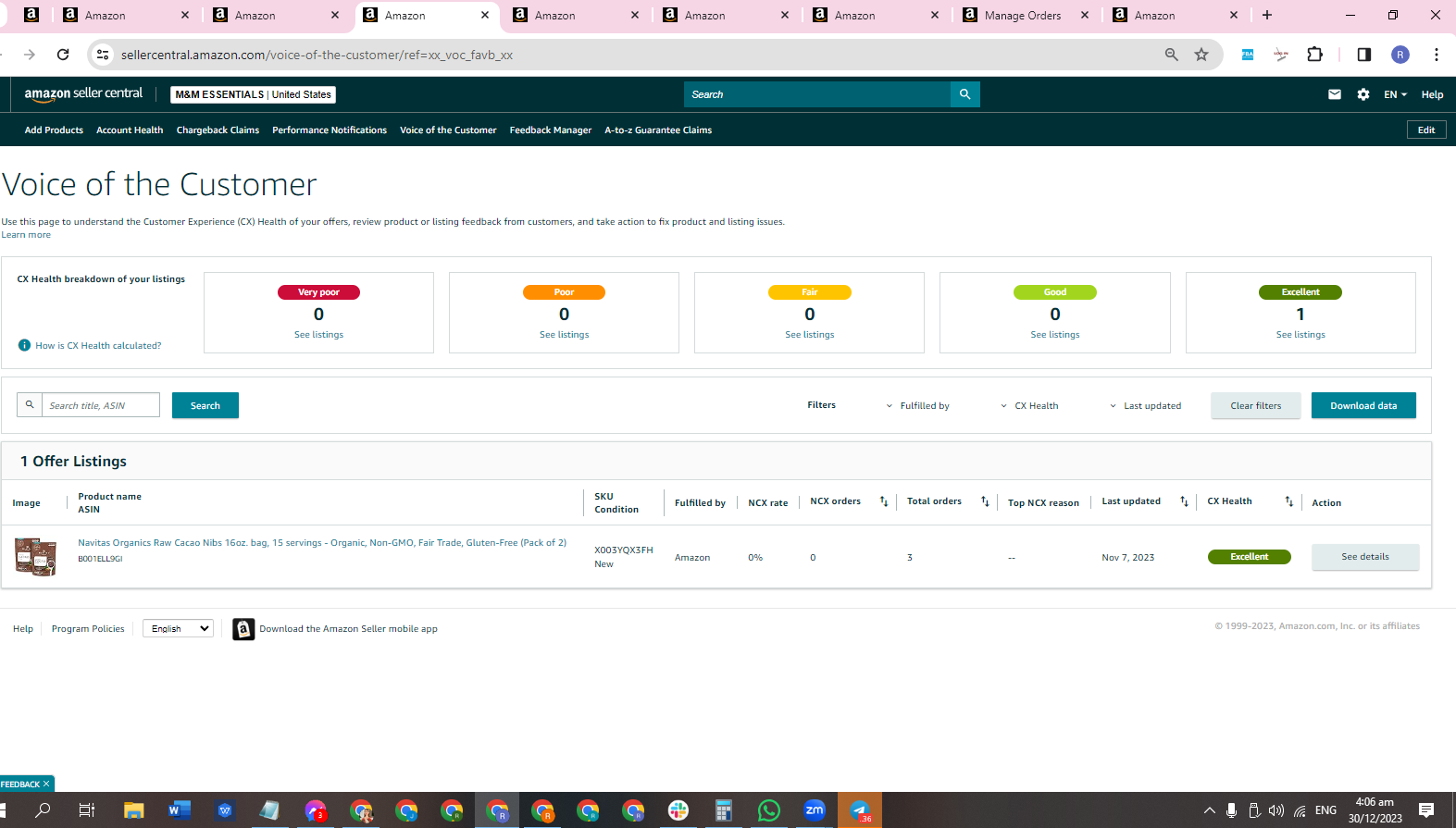Image resolution: width=1456 pixels, height=828 pixels.
Task: Click the teal Search button
Action: pyautogui.click(x=205, y=405)
